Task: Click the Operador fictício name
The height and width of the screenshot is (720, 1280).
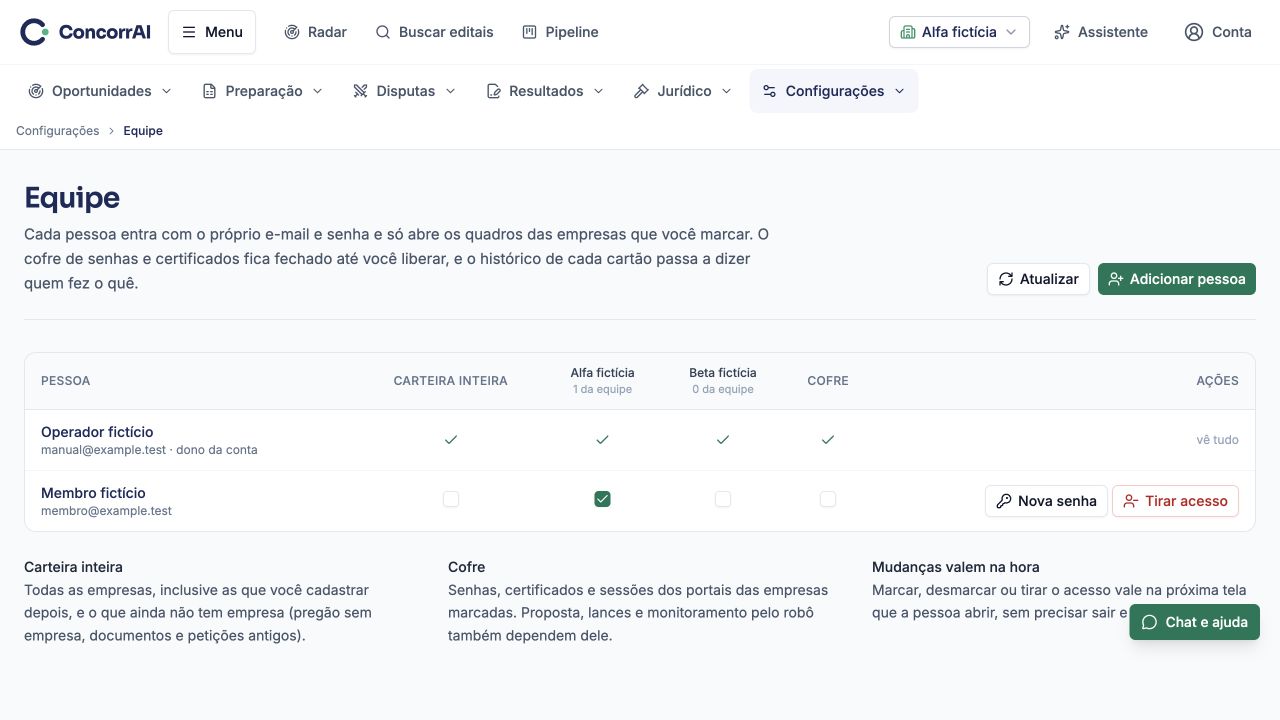Action: click(x=97, y=432)
